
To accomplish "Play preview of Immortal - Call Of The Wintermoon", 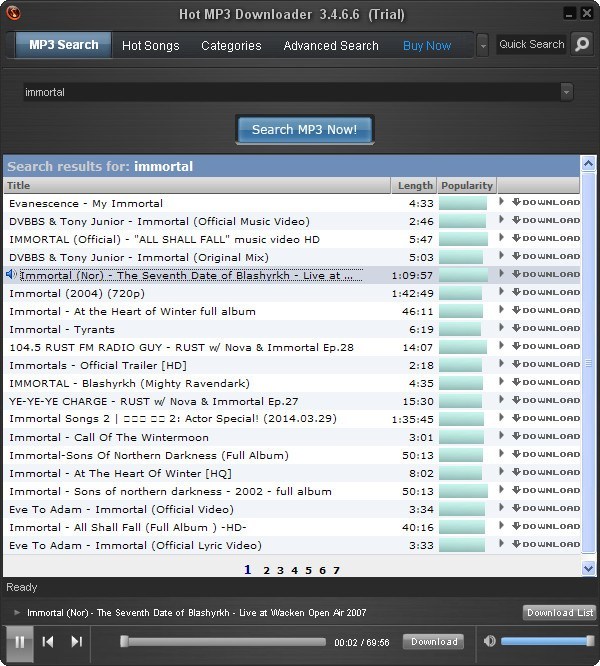I will click(x=501, y=436).
